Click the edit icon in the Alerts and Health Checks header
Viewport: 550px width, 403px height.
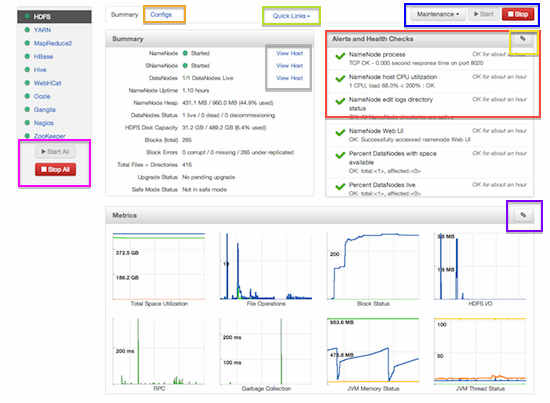(523, 39)
